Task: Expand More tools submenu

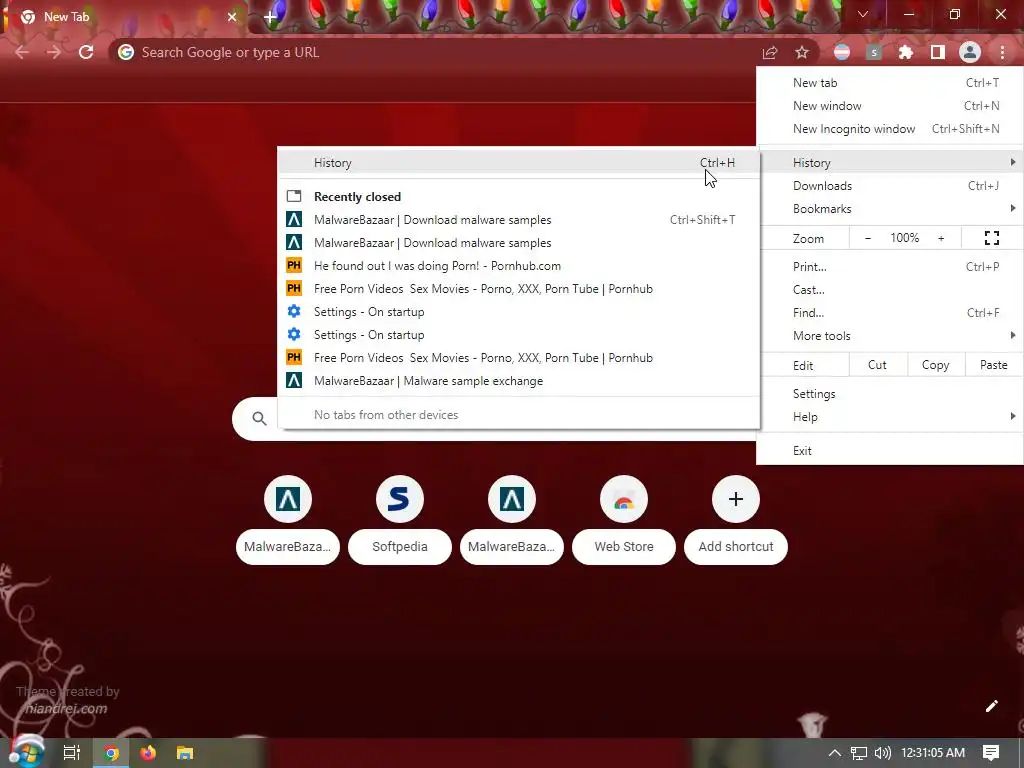Action: click(x=890, y=336)
